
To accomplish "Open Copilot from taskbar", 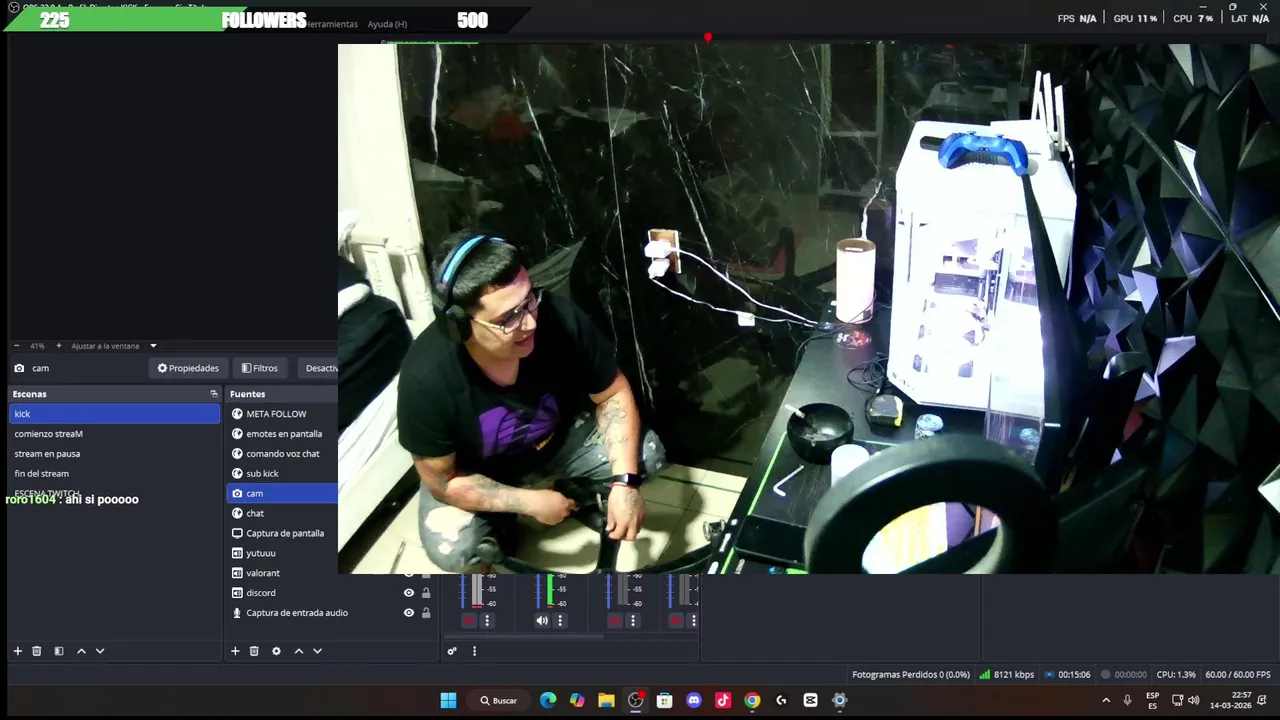I will coord(577,700).
